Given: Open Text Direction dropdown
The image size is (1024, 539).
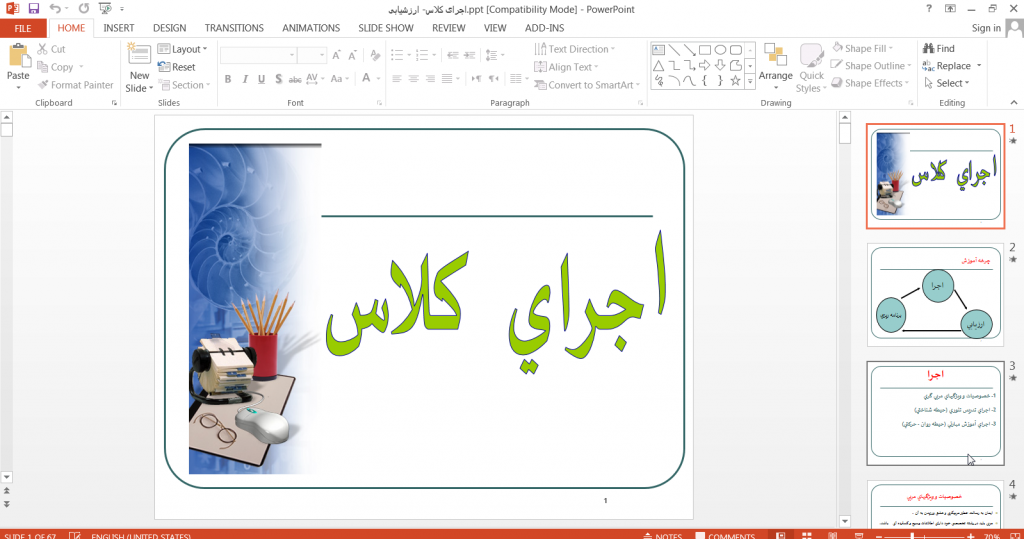Looking at the screenshot, I should [x=575, y=49].
